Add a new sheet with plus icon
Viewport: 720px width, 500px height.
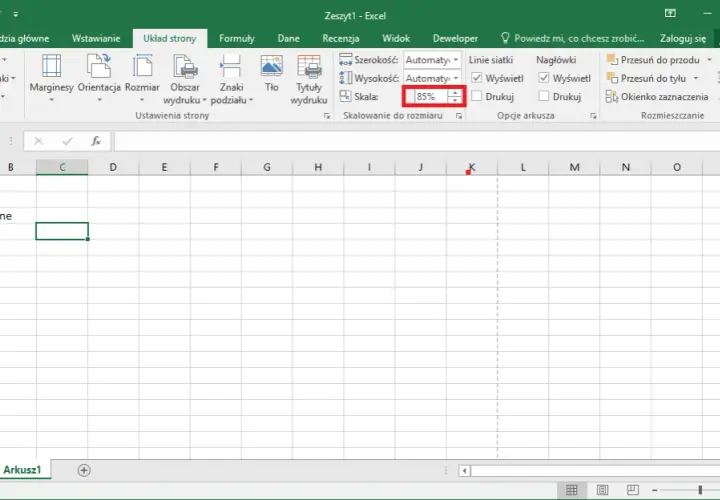point(84,470)
